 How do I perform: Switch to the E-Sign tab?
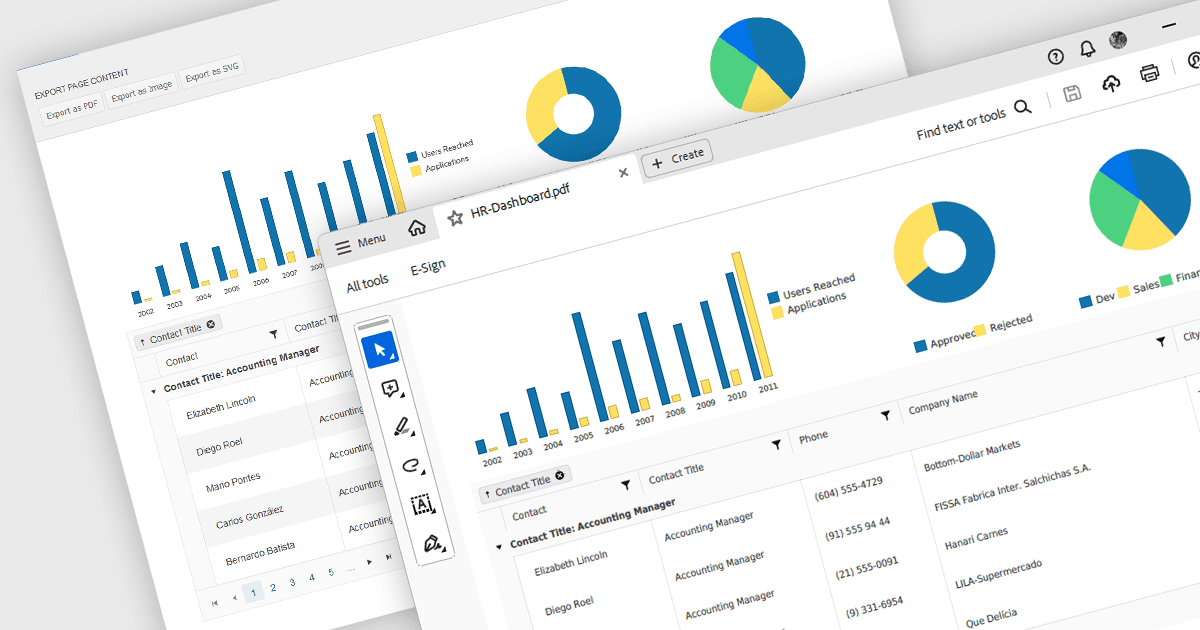(428, 268)
